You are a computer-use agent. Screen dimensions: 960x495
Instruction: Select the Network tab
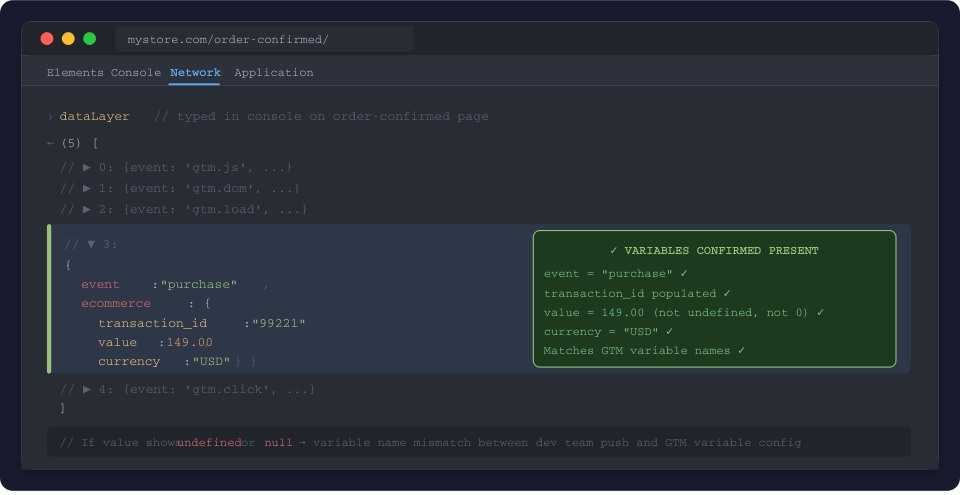pos(195,73)
